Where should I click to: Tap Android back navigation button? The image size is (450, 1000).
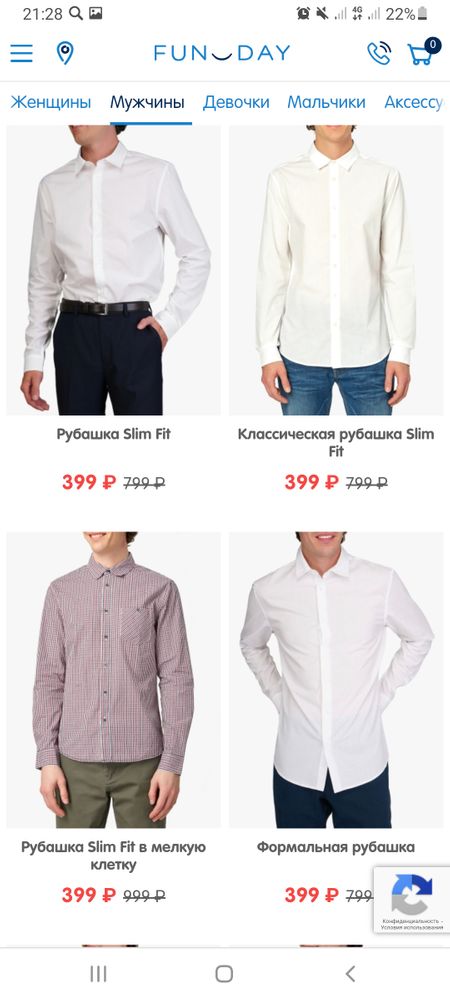coord(350,973)
